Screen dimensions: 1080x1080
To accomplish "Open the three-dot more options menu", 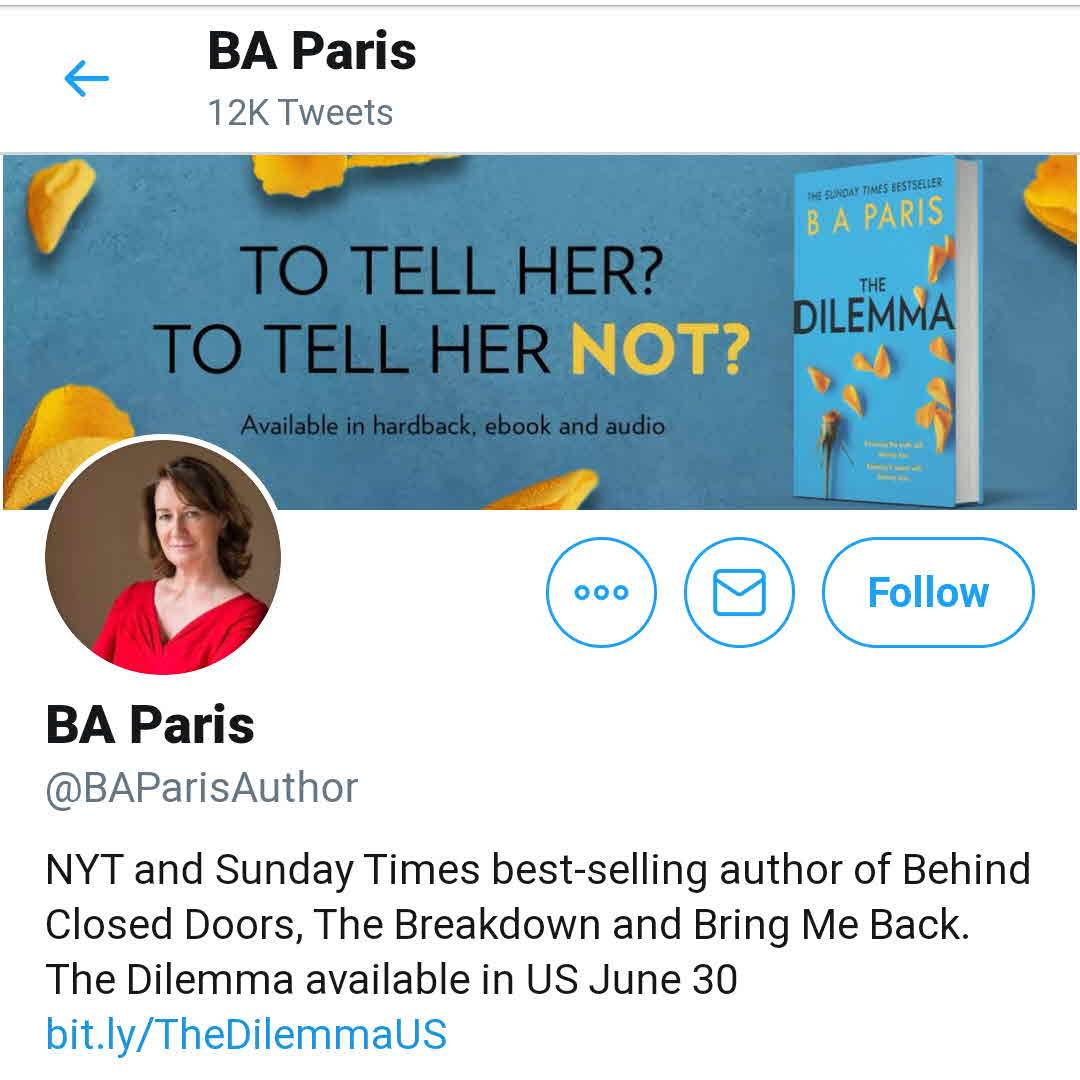I will point(601,592).
